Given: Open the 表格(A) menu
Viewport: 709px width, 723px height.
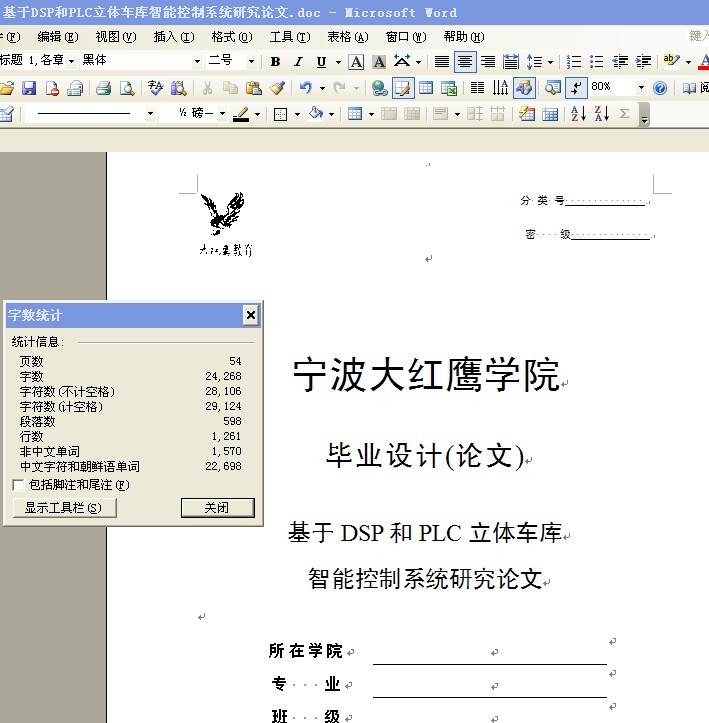Looking at the screenshot, I should (348, 36).
